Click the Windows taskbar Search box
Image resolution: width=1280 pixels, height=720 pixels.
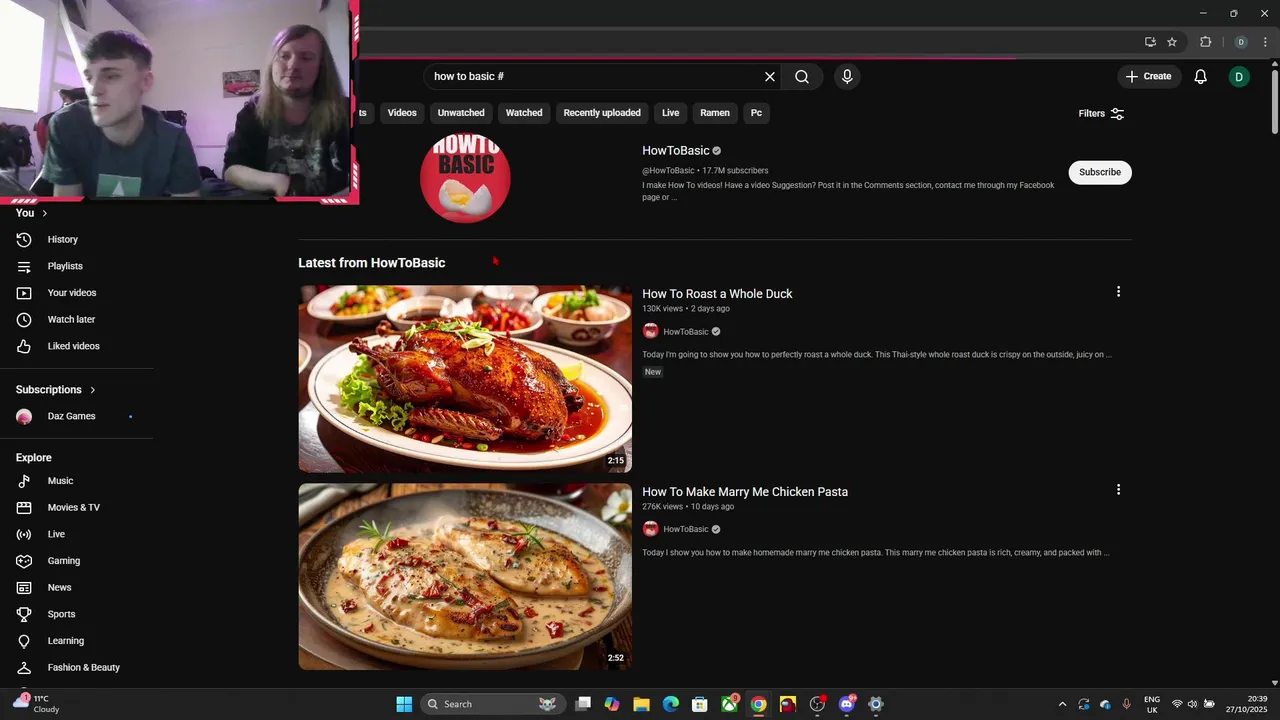(492, 704)
